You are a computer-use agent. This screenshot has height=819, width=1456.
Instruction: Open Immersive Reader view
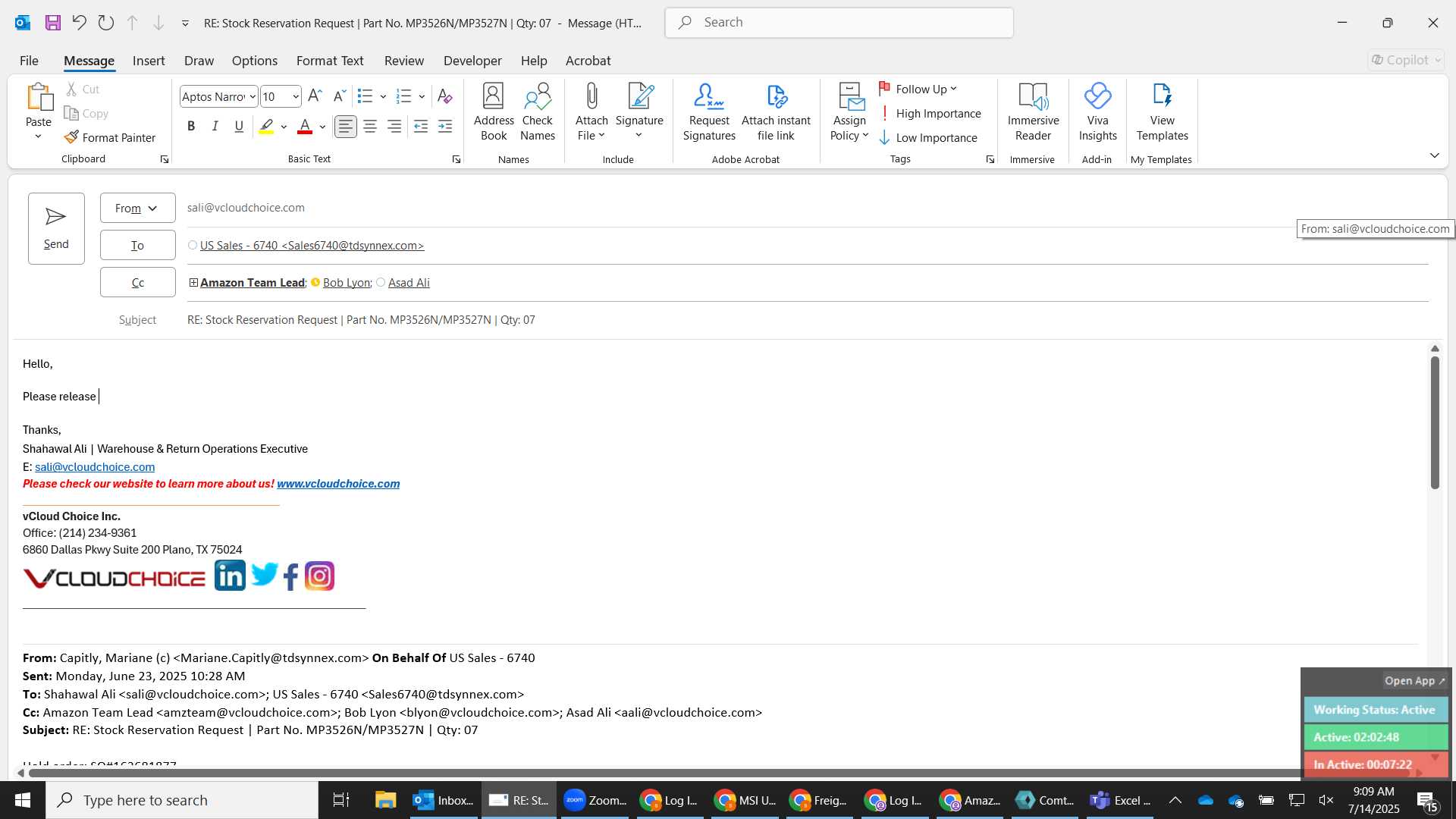tap(1033, 112)
